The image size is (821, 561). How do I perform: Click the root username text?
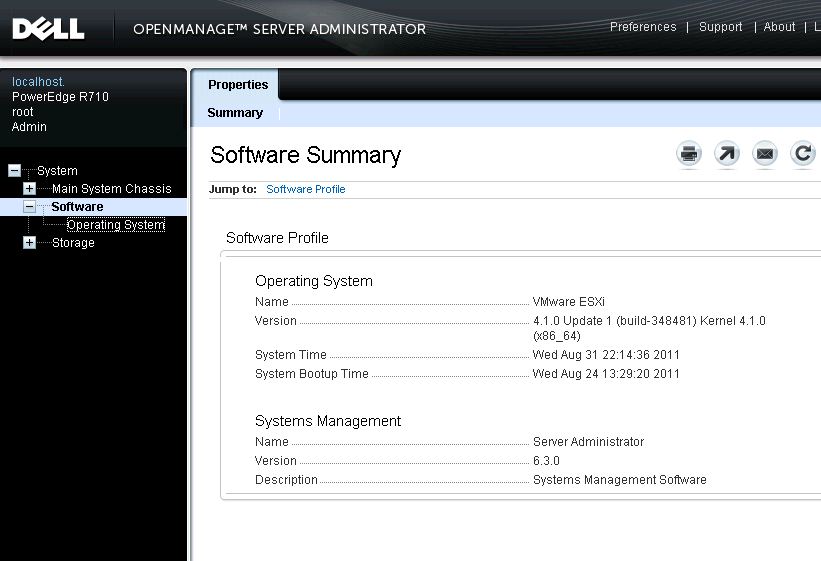click(x=23, y=112)
